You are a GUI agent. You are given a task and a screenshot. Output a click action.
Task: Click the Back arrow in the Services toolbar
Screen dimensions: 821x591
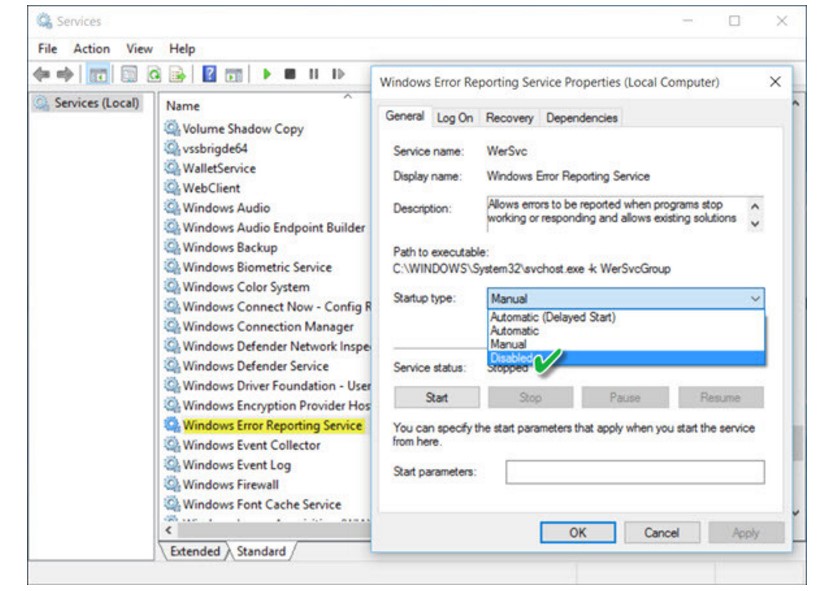coord(41,74)
